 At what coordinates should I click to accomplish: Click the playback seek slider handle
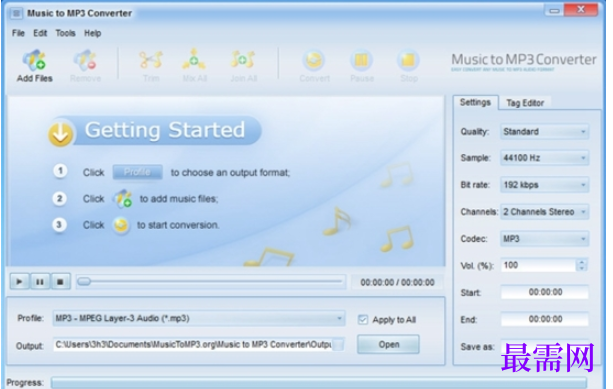coord(84,281)
